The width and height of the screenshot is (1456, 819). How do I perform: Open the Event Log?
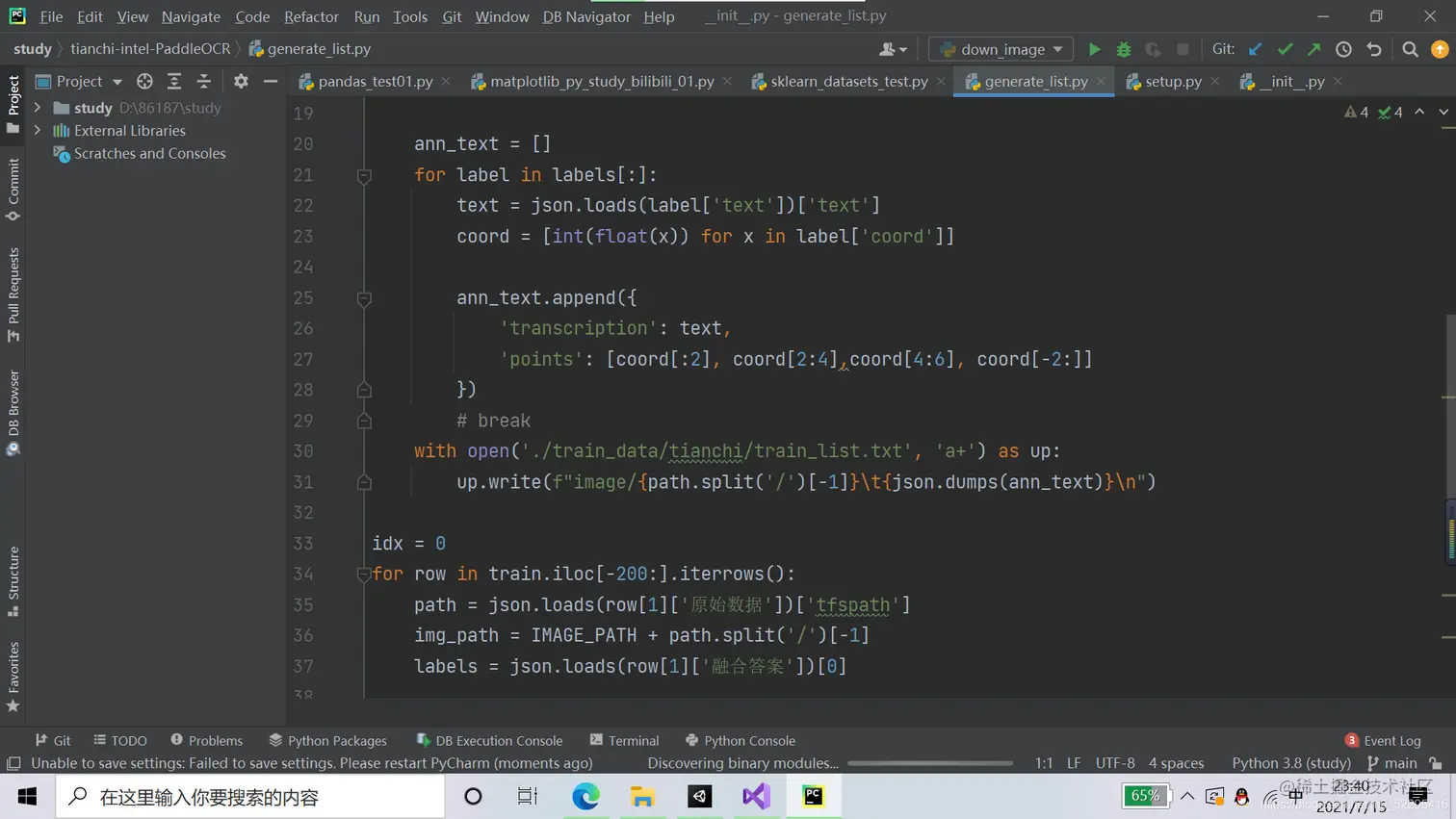[1383, 740]
